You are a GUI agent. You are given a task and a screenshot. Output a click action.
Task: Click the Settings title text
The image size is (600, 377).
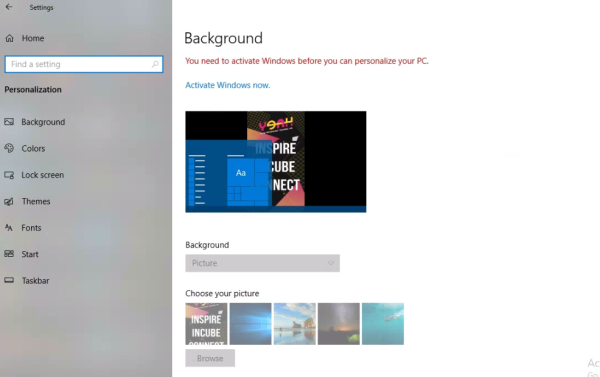pos(41,7)
